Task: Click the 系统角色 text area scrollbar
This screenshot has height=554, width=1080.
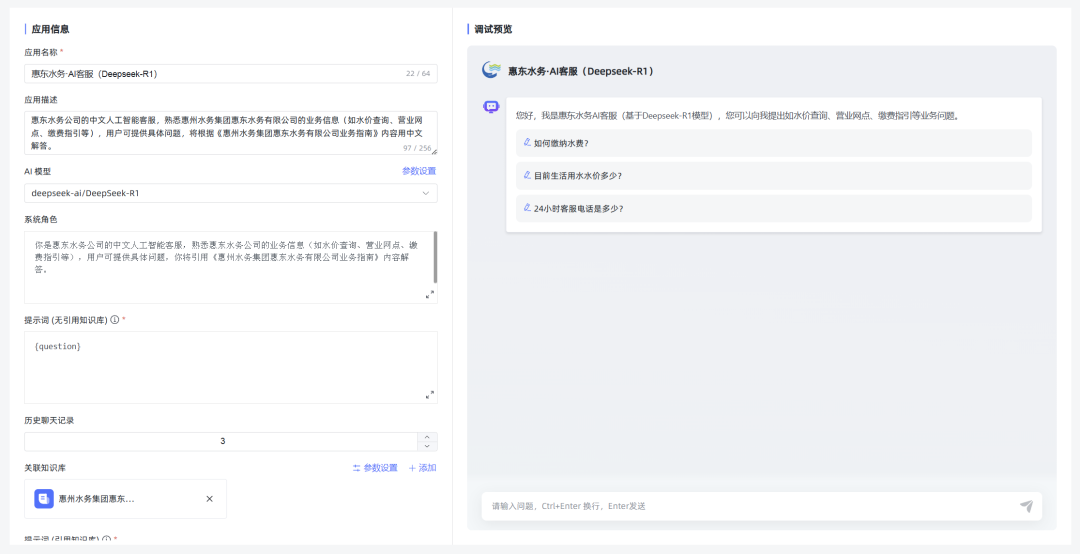Action: point(435,257)
